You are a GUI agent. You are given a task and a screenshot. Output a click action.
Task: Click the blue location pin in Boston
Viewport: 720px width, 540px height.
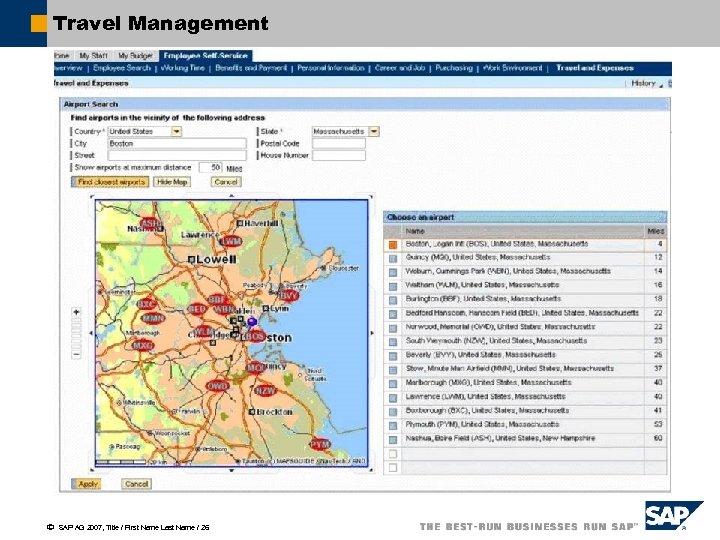click(252, 321)
